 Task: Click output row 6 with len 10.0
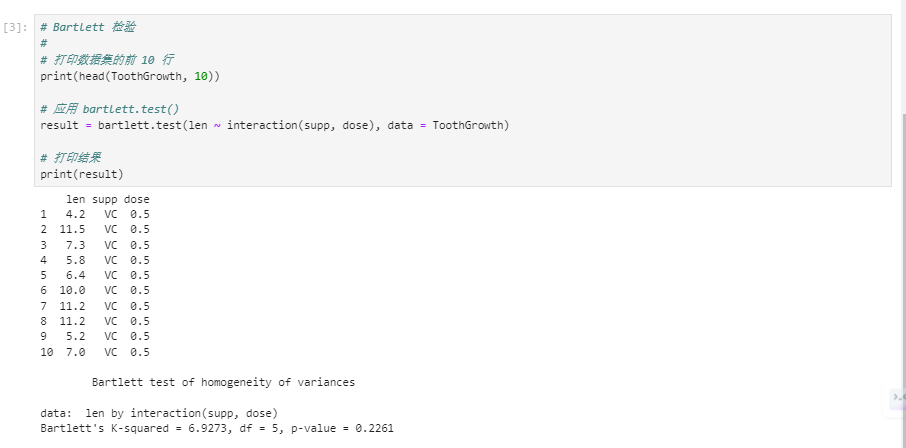pos(95,290)
